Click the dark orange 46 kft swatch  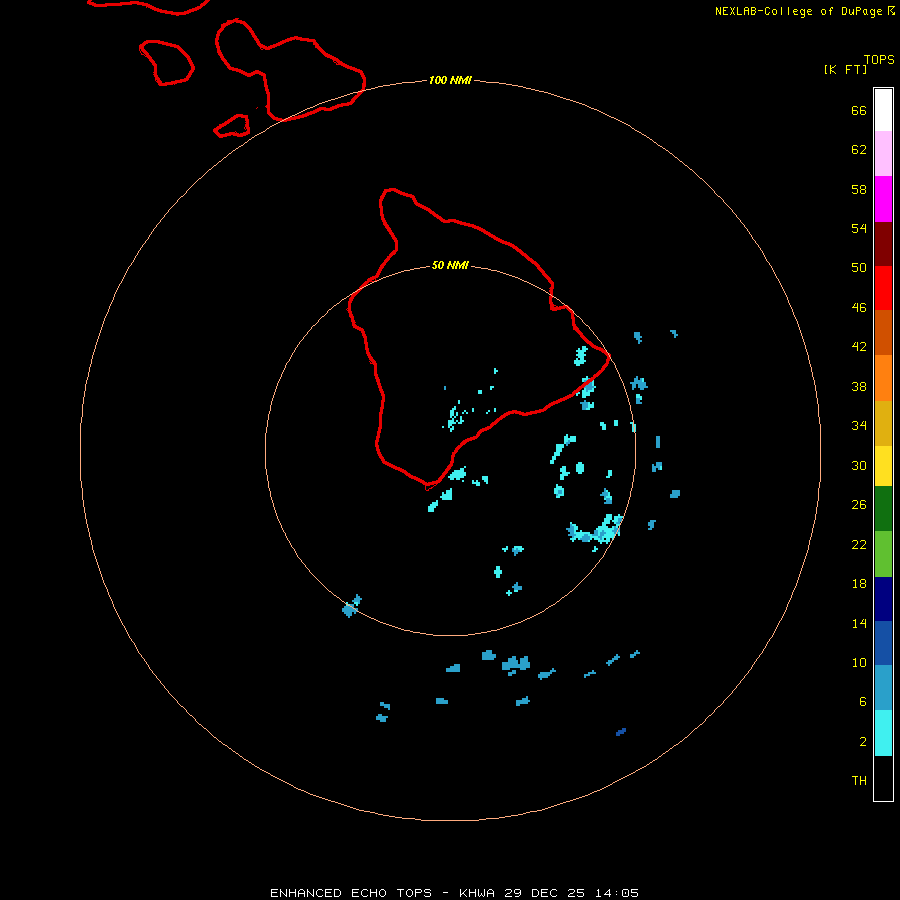click(883, 332)
